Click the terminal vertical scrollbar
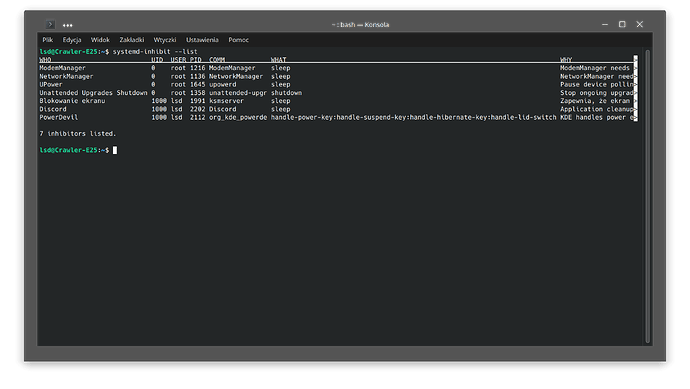Screen dimensions: 690x389 [x=647, y=196]
